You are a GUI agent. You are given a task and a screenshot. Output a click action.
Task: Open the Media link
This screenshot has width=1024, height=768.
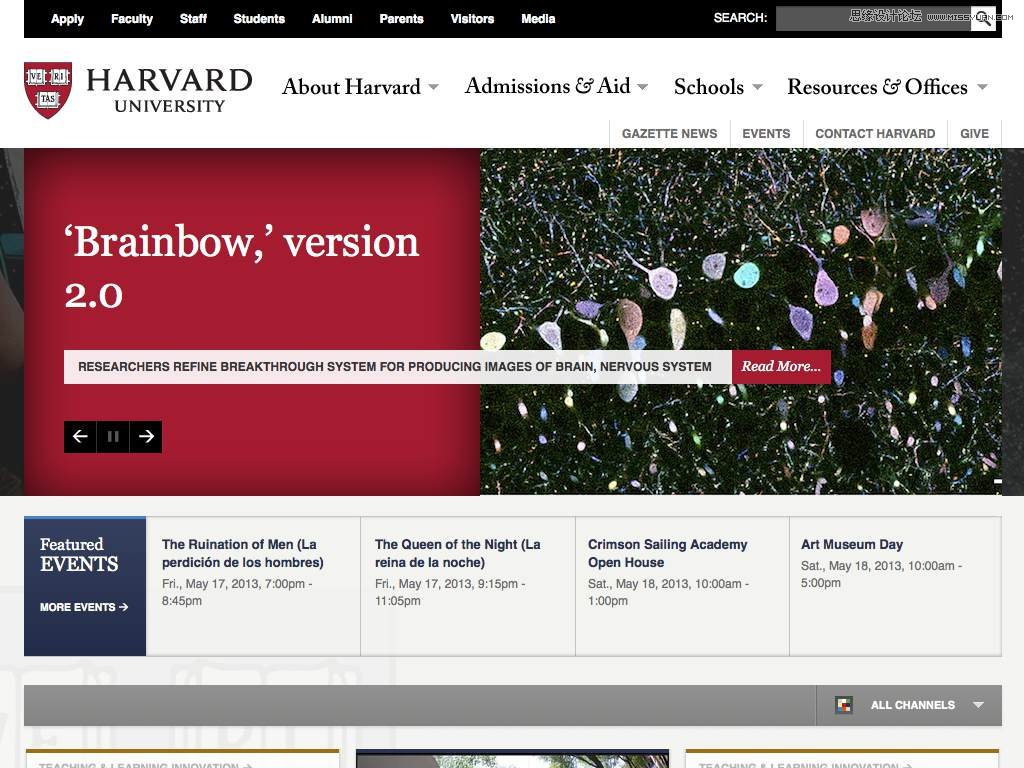538,19
